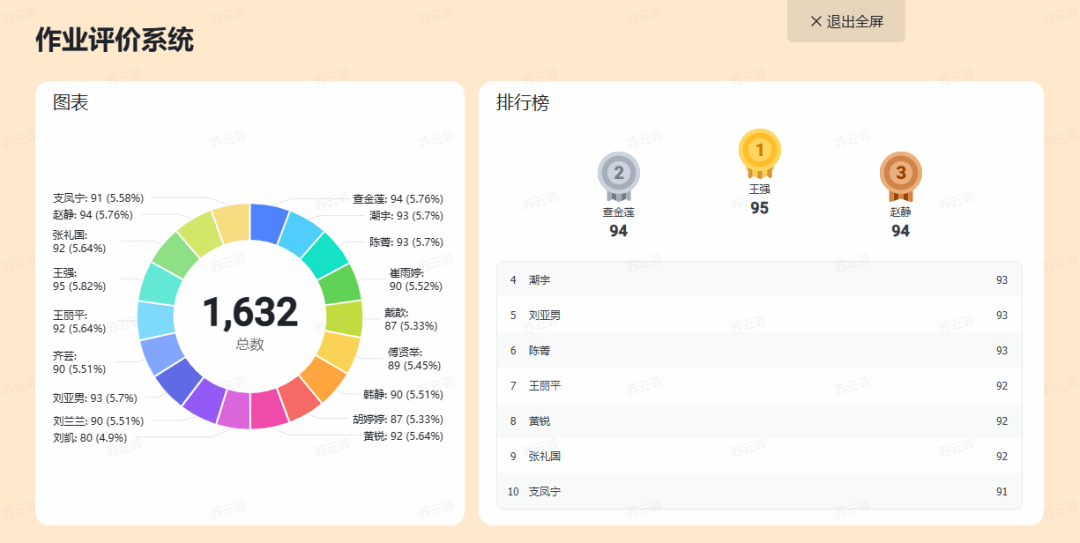This screenshot has height=543, width=1080.
Task: Click the 1,632 total in donut center
Action: [250, 313]
